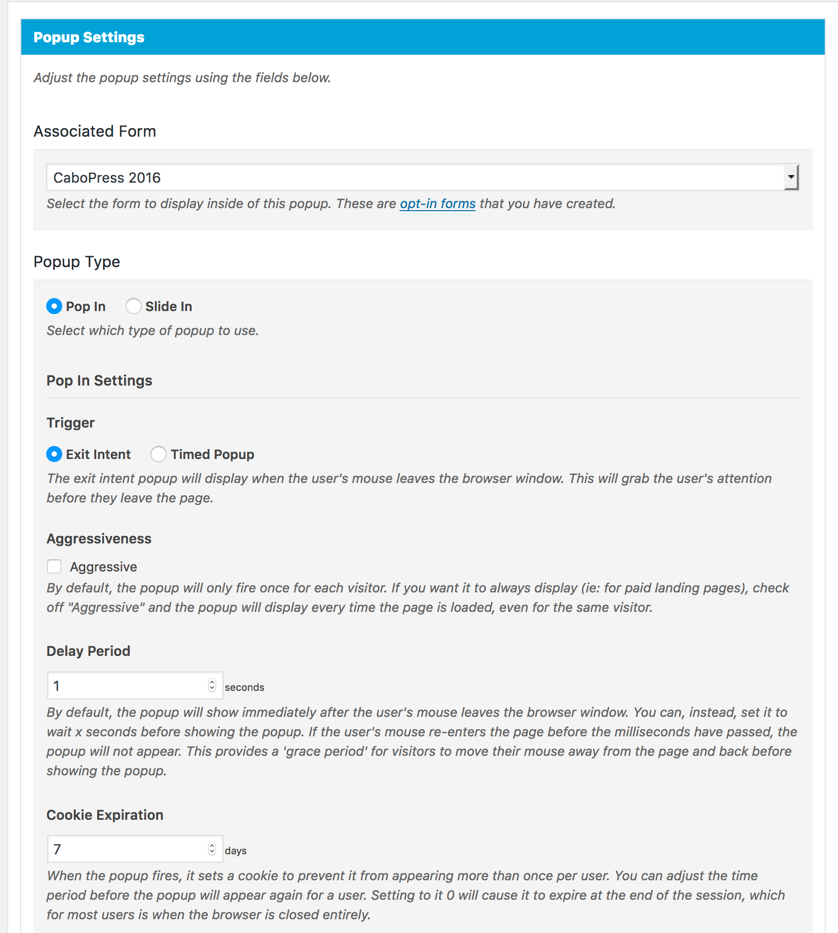Click the Cookie Expiration days field
The width and height of the screenshot is (838, 933).
[127, 849]
